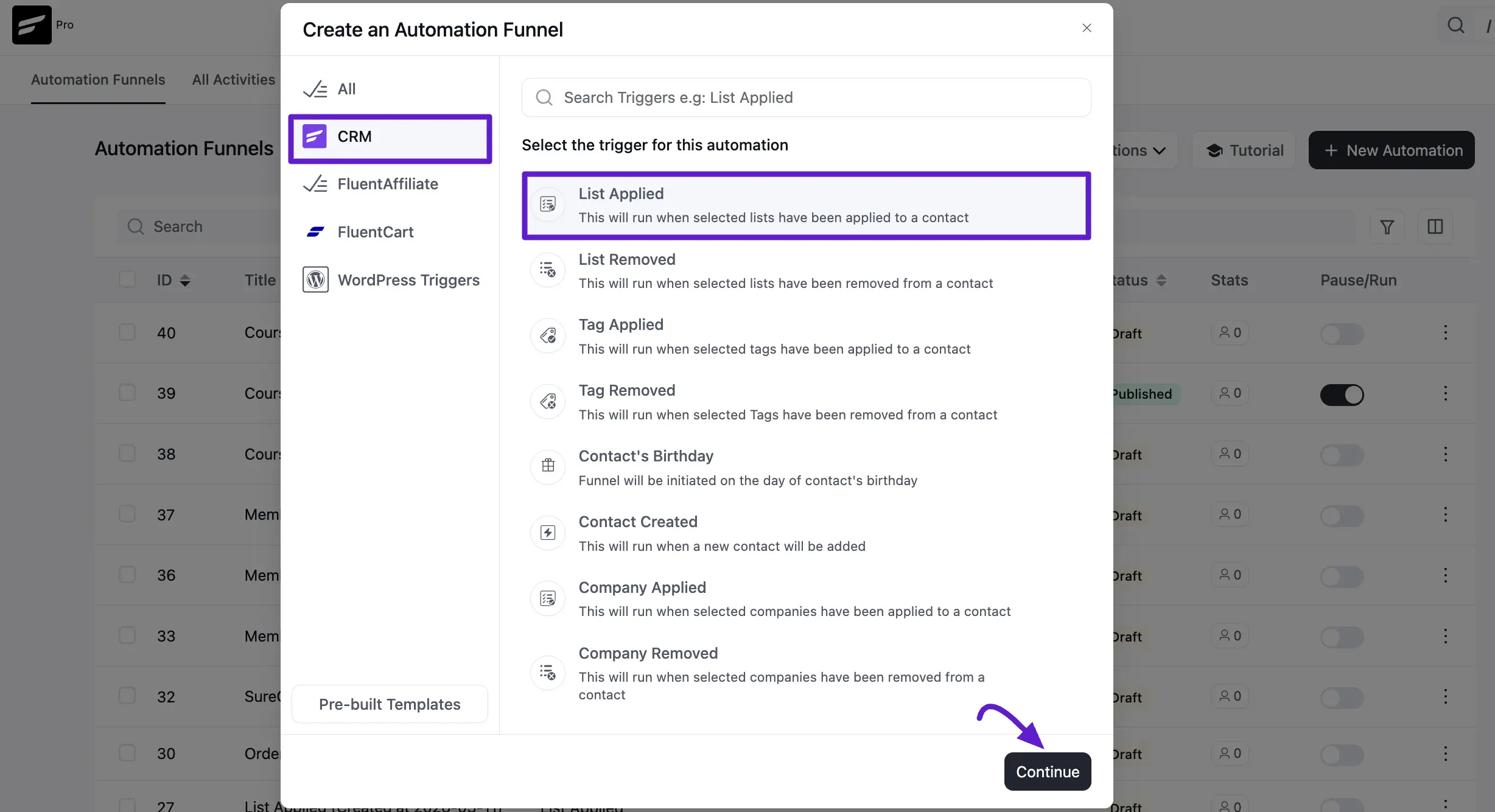Sort the table by Status column arrows
Viewport: 1495px width, 812px height.
1161,281
